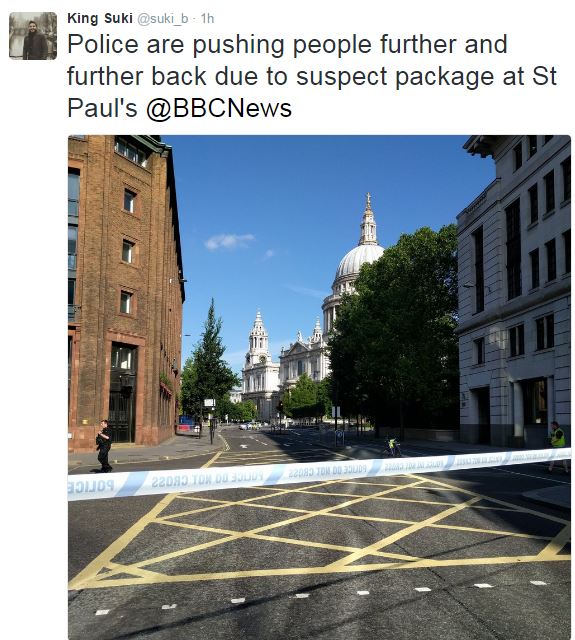This screenshot has height=640, width=575.
Task: Click the King Suki display name
Action: [x=100, y=18]
